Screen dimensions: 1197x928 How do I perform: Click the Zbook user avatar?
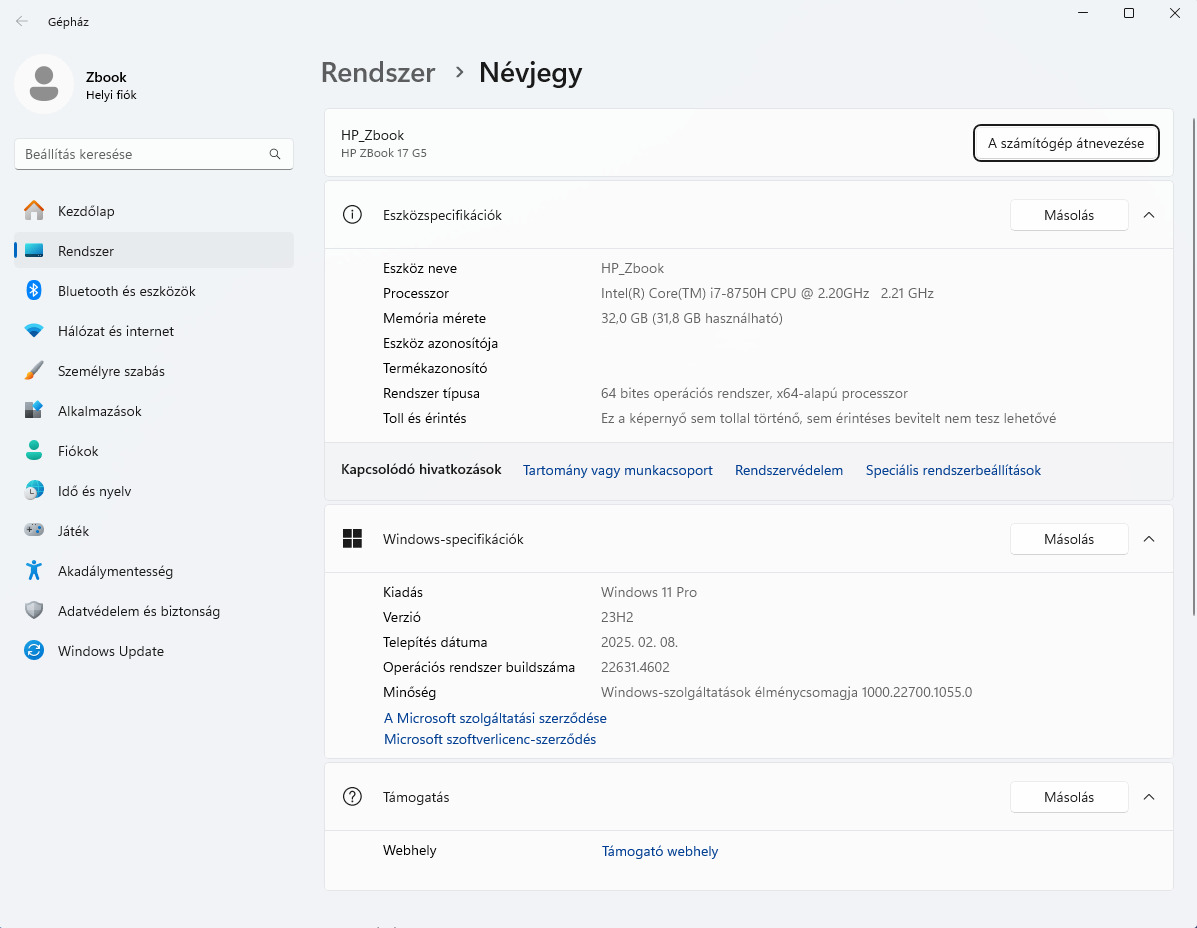[x=44, y=84]
